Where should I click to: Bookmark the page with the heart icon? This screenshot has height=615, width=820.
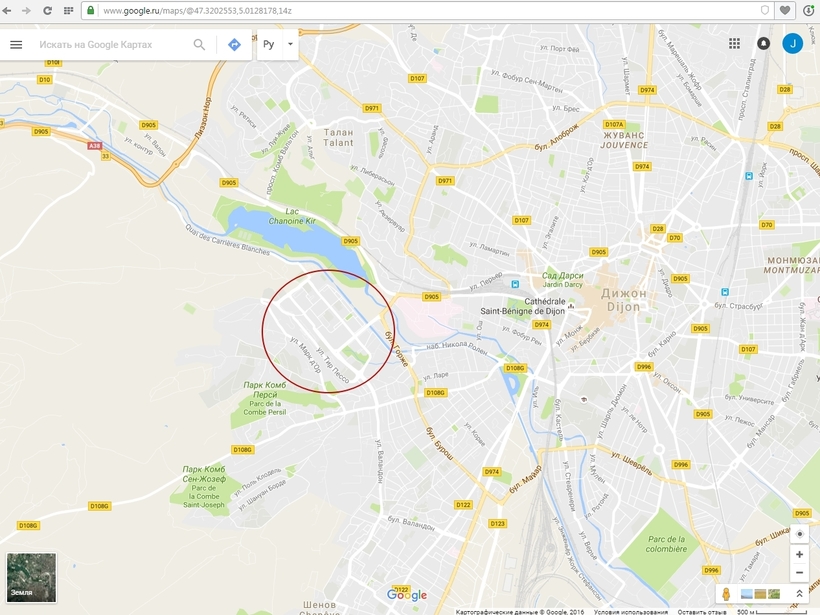point(784,10)
